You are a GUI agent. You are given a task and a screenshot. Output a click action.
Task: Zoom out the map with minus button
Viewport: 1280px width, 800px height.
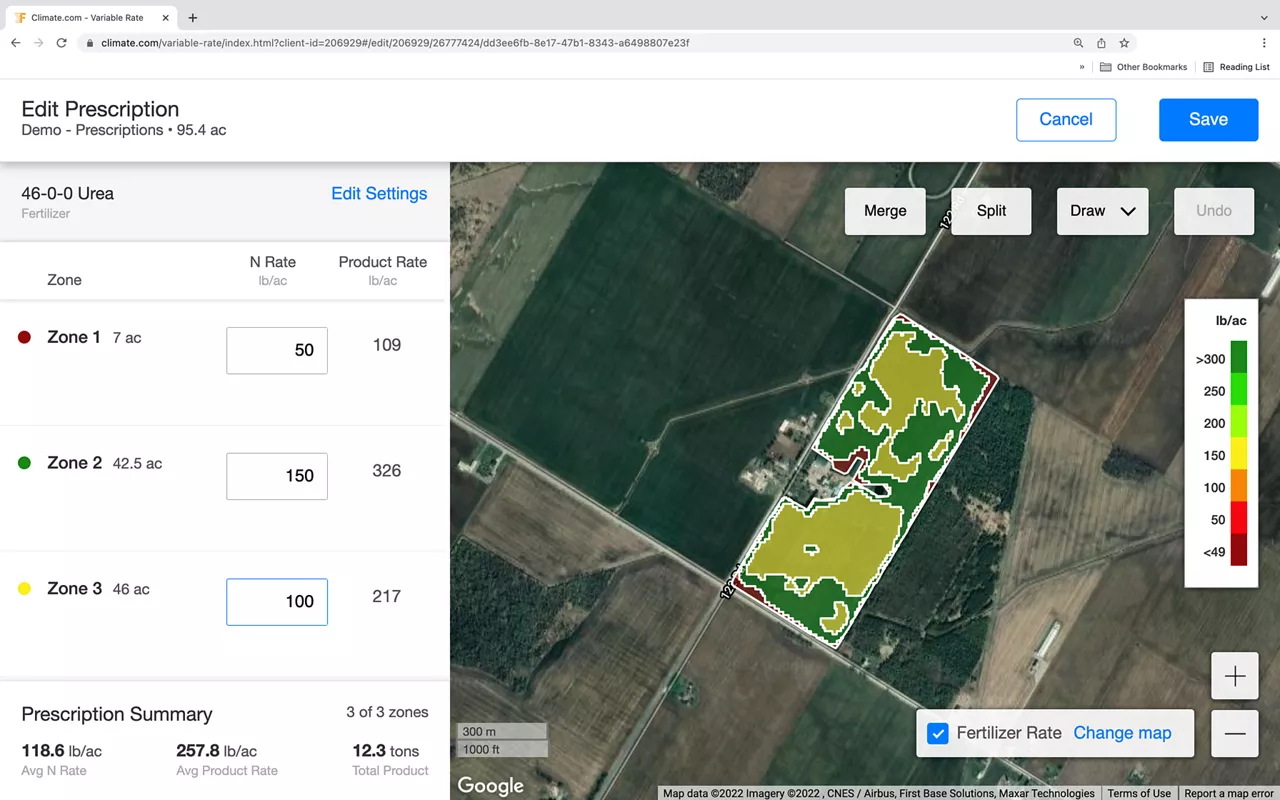pos(1235,734)
